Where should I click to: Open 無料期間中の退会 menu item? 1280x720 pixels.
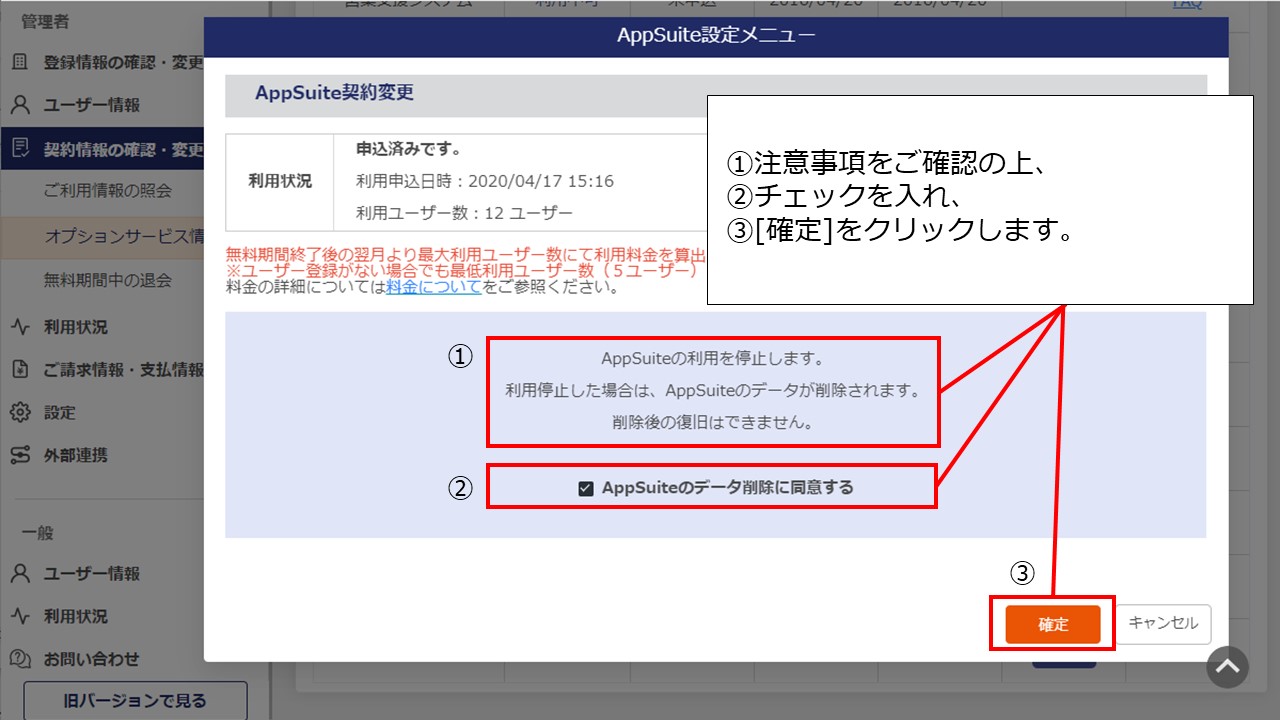click(x=108, y=280)
